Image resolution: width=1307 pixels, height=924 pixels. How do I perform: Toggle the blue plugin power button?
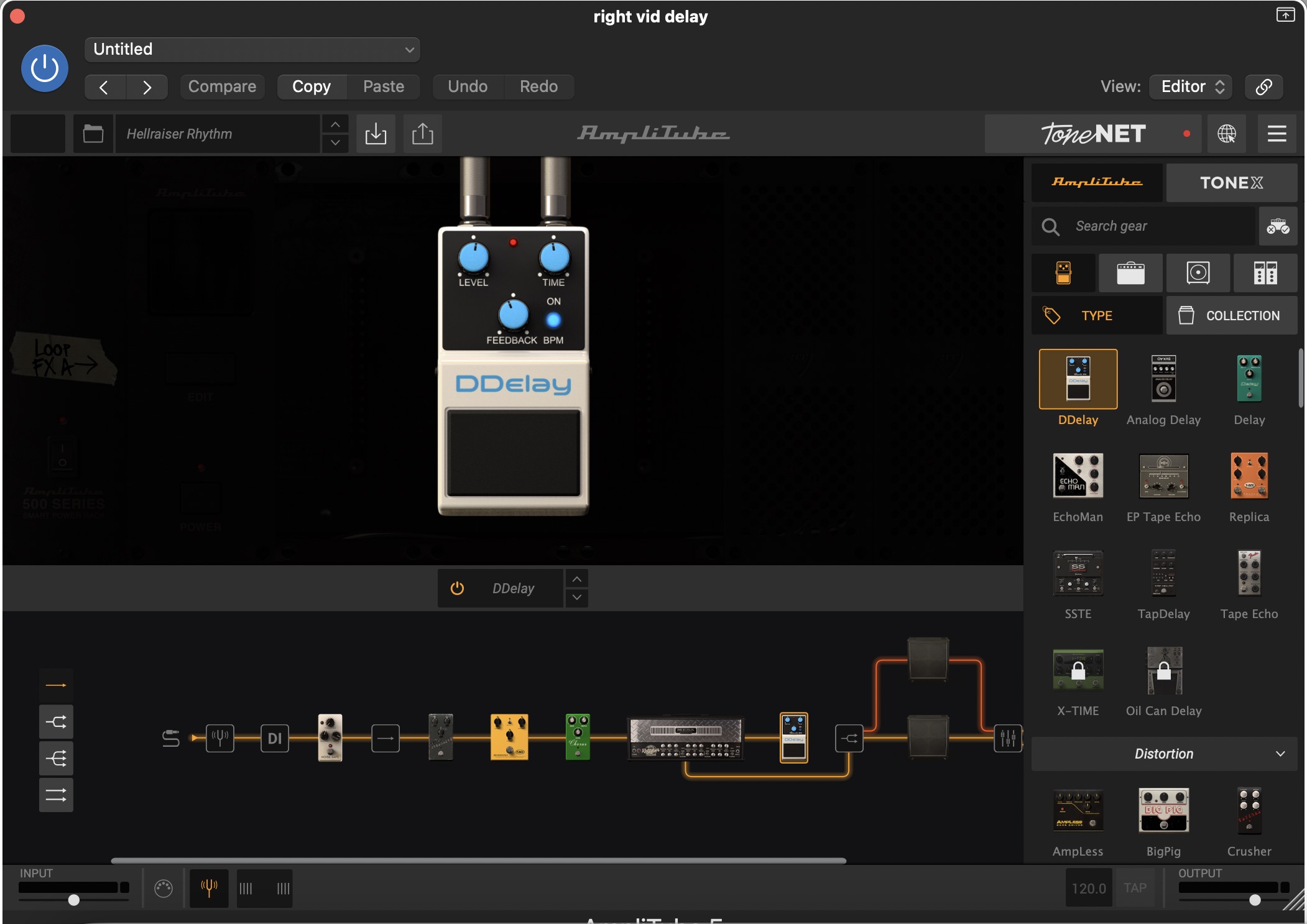(x=45, y=68)
